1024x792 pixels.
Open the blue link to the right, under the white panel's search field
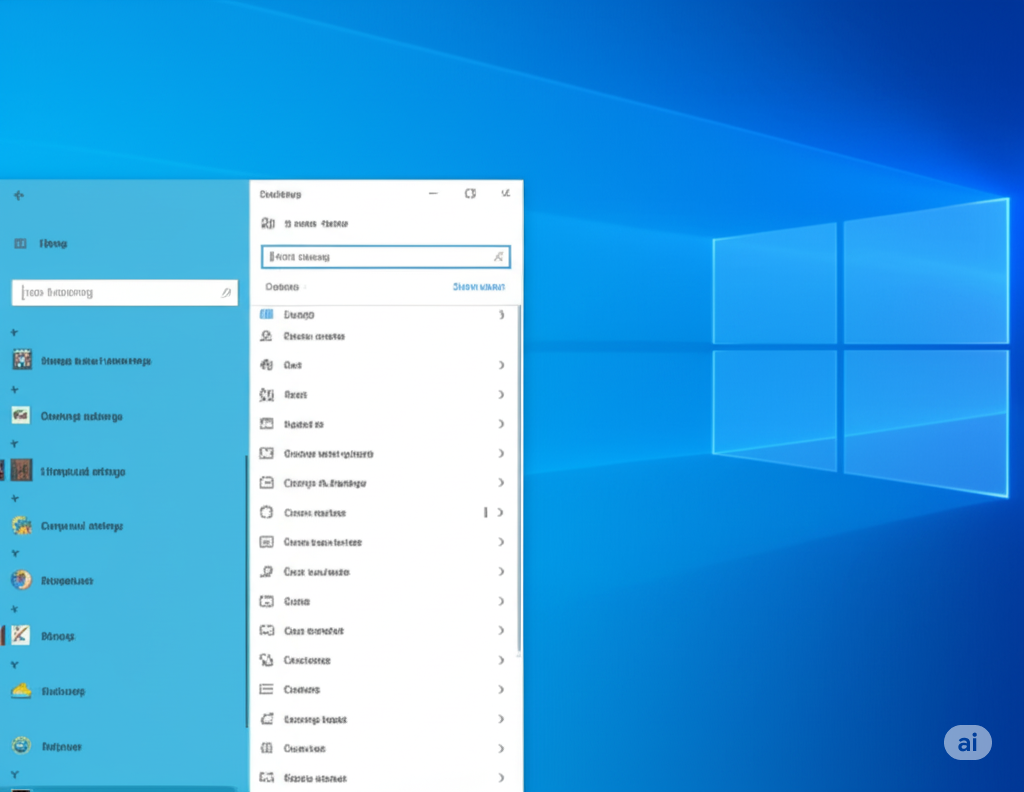479,287
